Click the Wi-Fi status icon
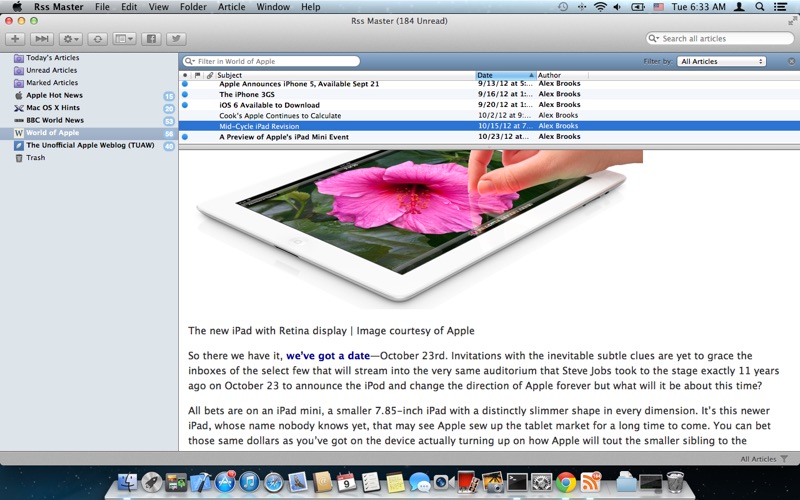 coord(600,7)
